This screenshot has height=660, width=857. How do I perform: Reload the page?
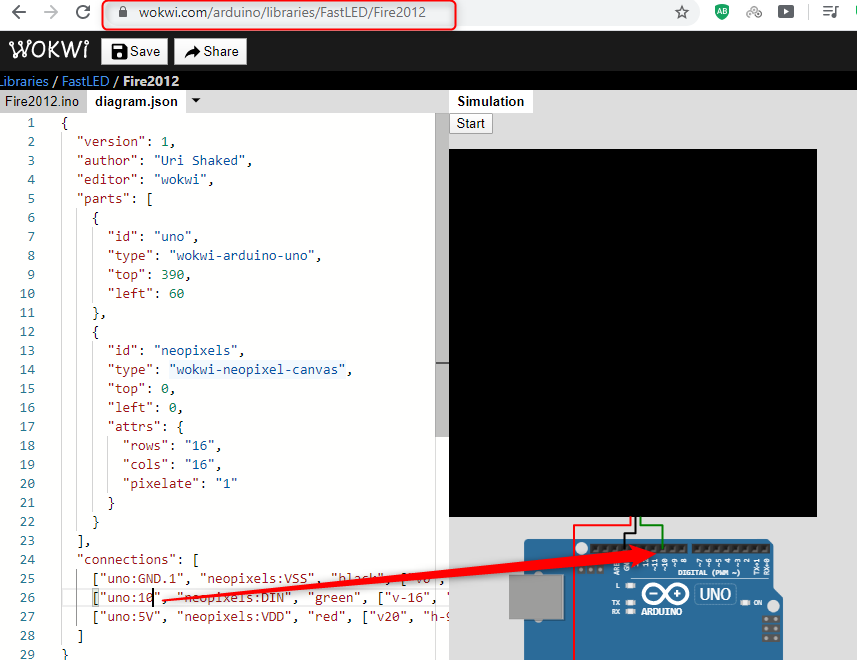point(82,12)
